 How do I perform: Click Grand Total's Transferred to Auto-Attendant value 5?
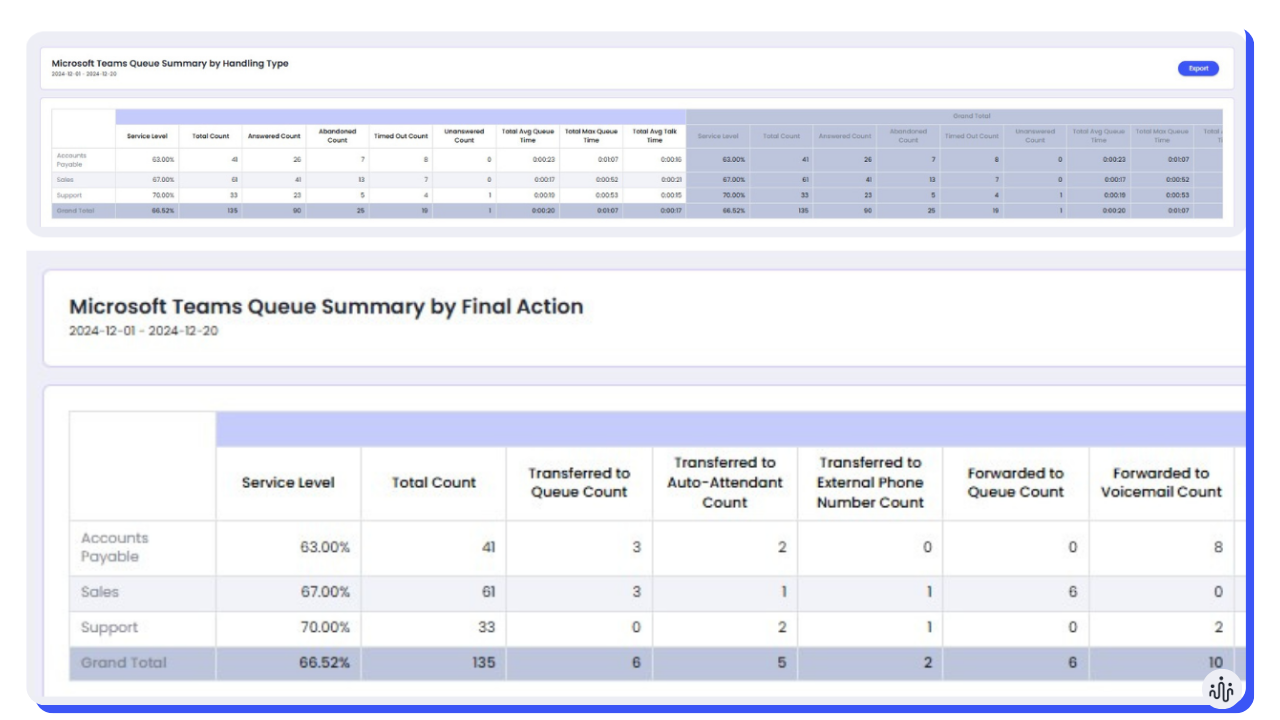coord(781,663)
